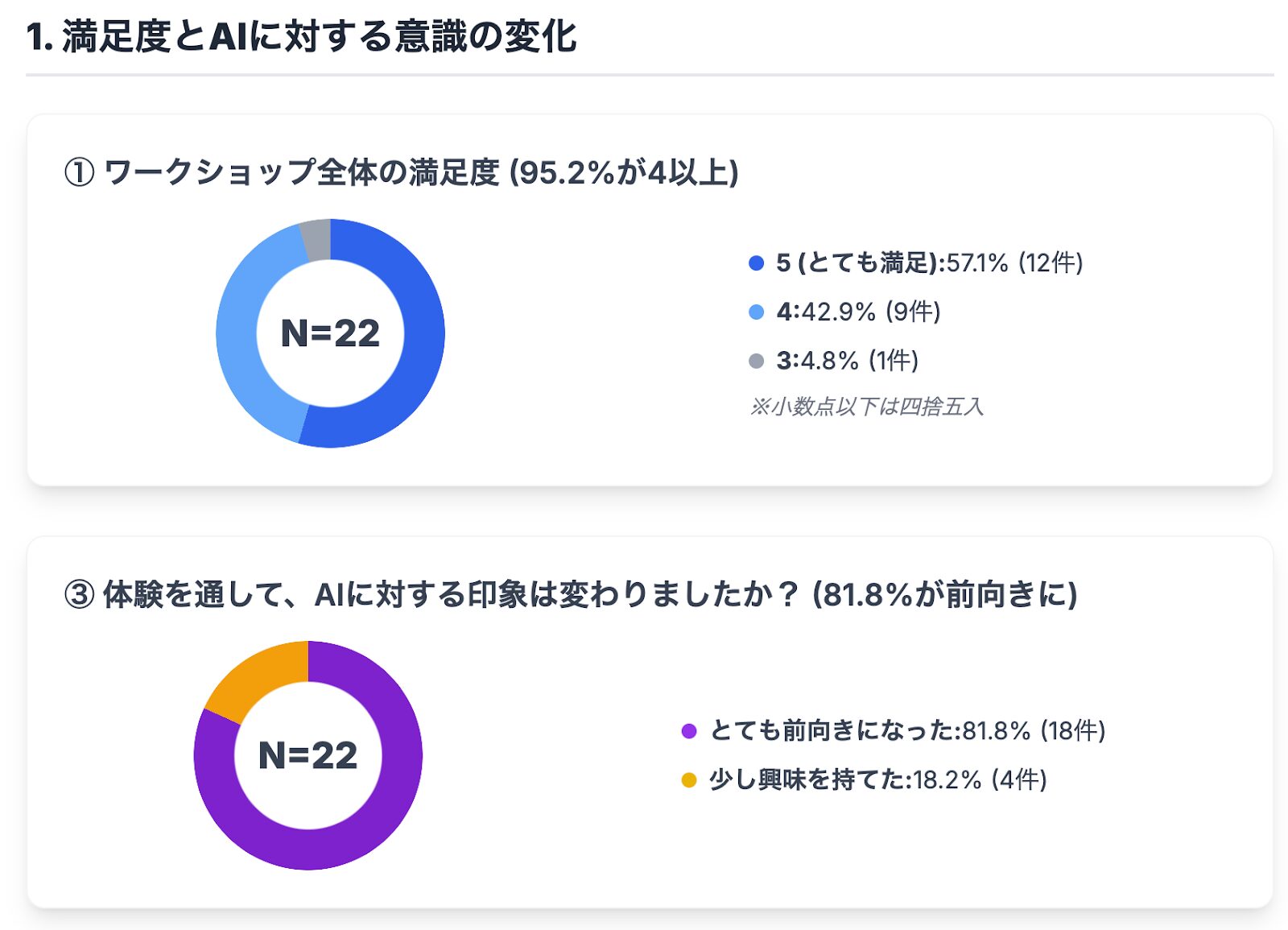Click N=22 in the center of the AI impression donut
This screenshot has height=930, width=1288.
click(x=308, y=755)
